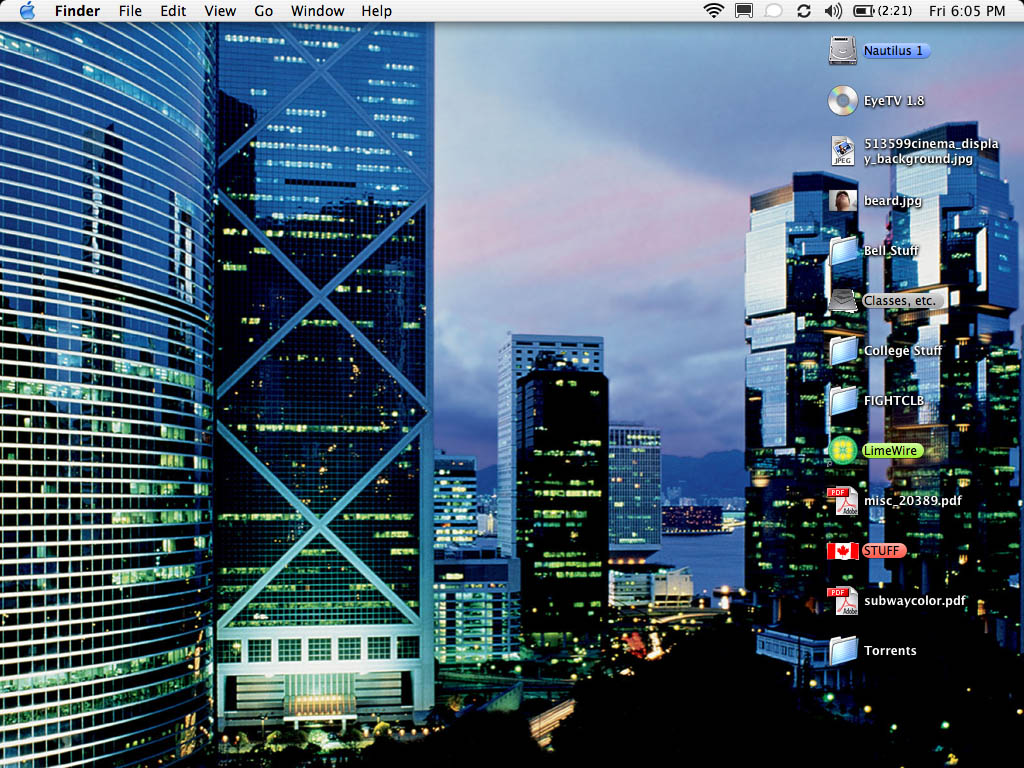Open the Window menu
The image size is (1024, 768).
point(317,11)
